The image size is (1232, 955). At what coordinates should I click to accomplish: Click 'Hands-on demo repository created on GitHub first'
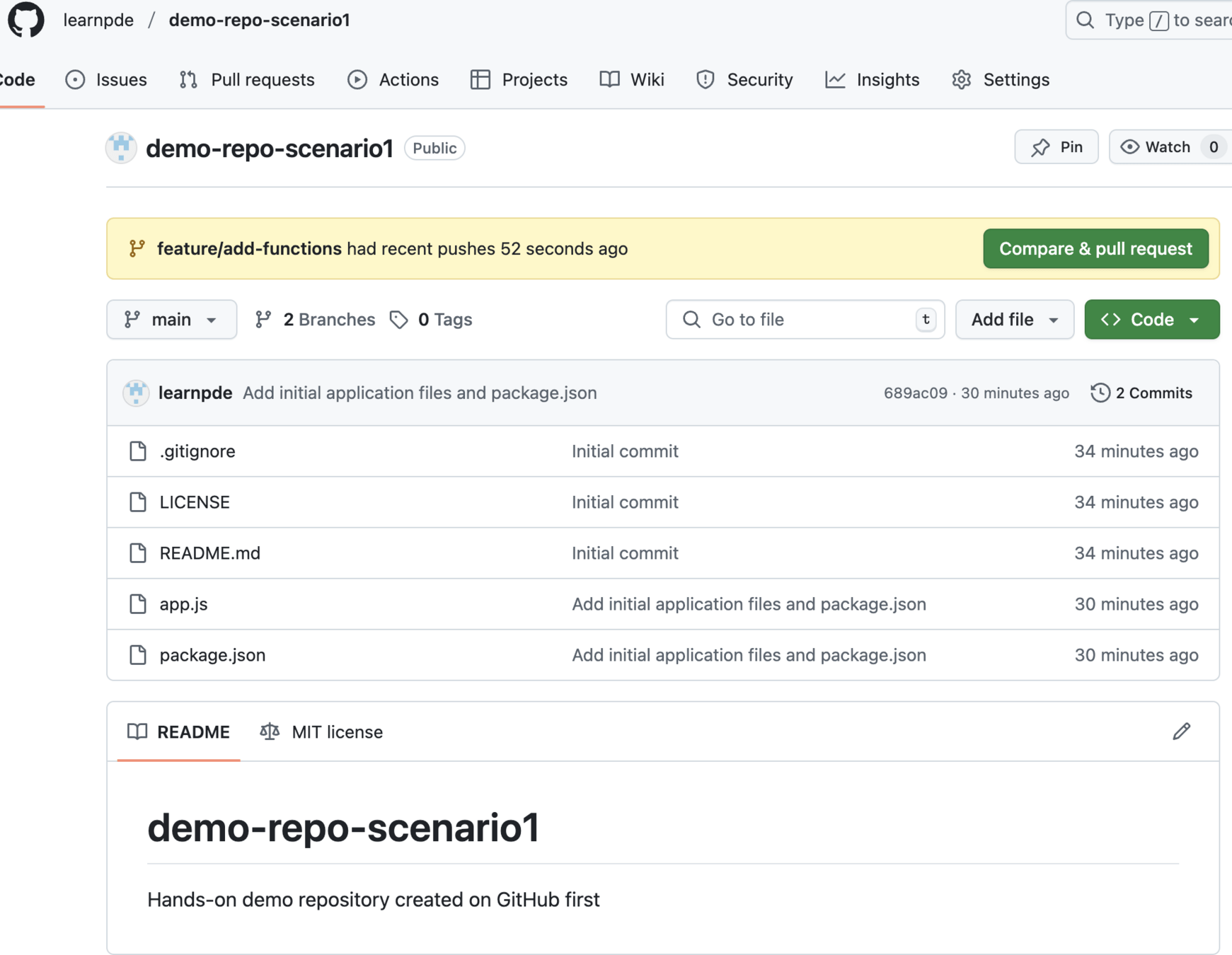pos(373,899)
